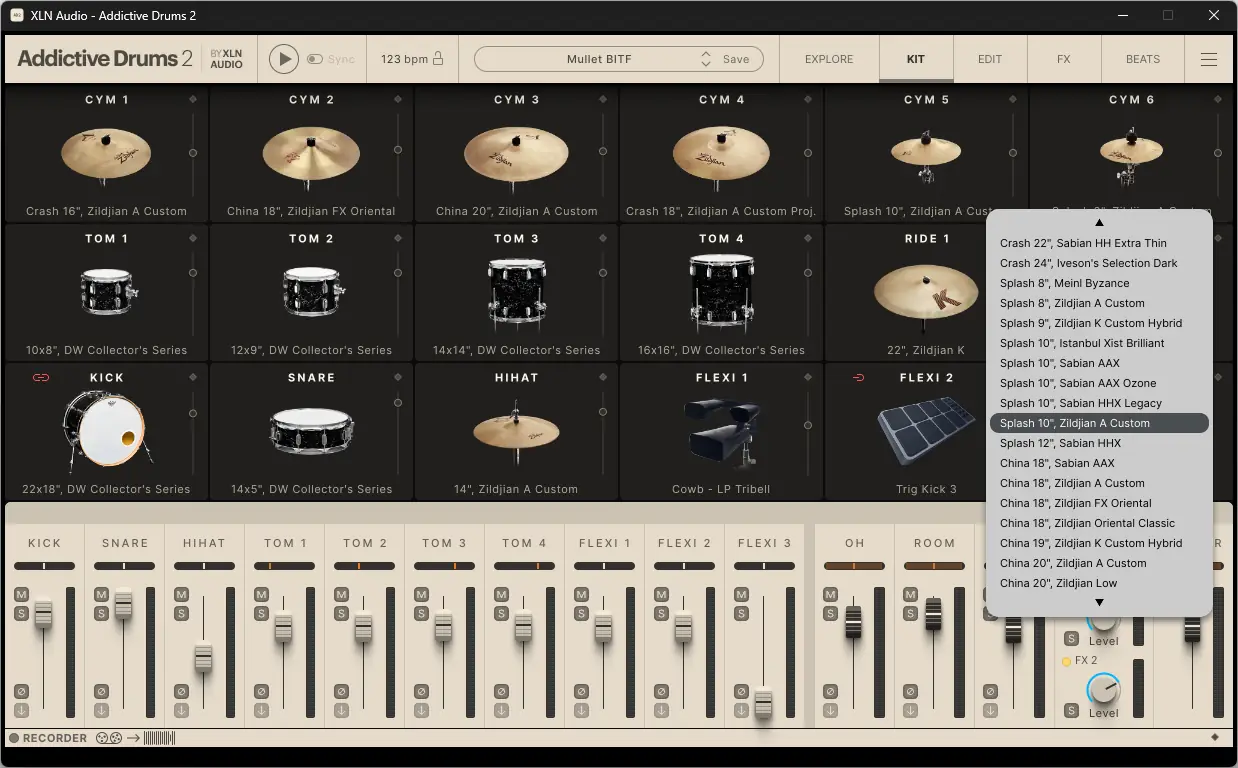Toggle the FX 2 yellow enable indicator
1238x768 pixels.
click(1067, 661)
